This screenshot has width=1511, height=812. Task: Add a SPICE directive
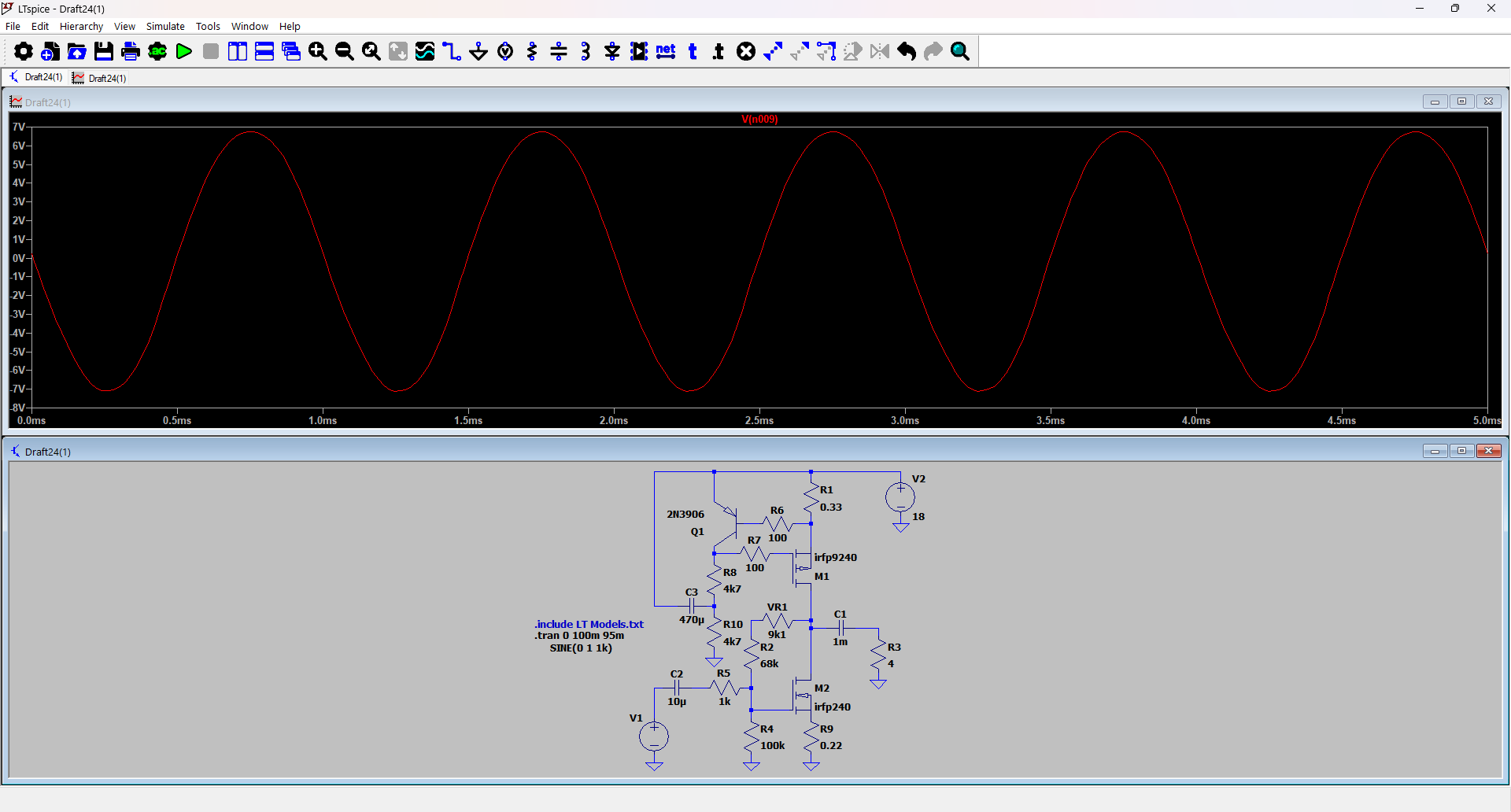pyautogui.click(x=719, y=52)
